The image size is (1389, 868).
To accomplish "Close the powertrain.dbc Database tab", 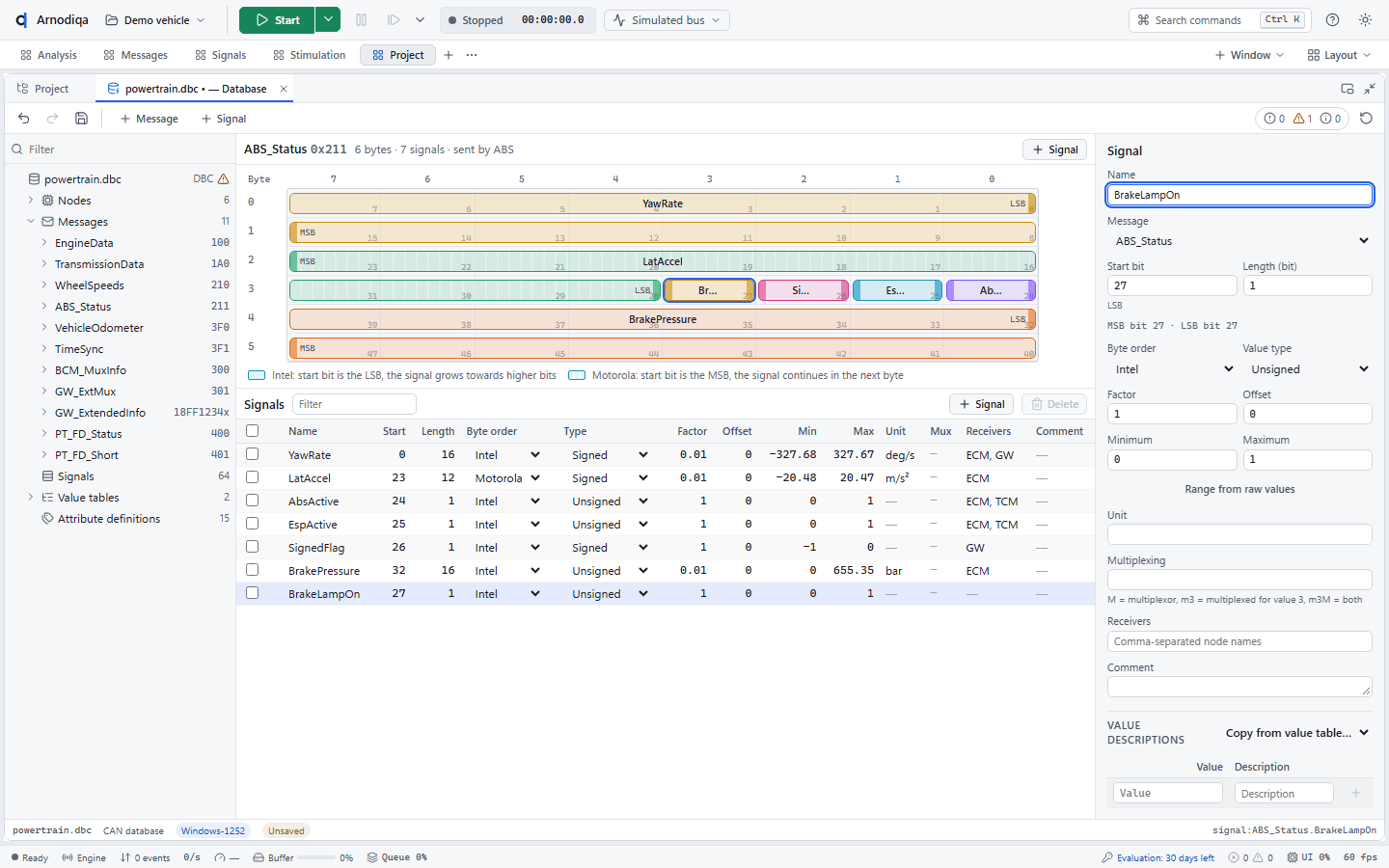I will coord(284,89).
